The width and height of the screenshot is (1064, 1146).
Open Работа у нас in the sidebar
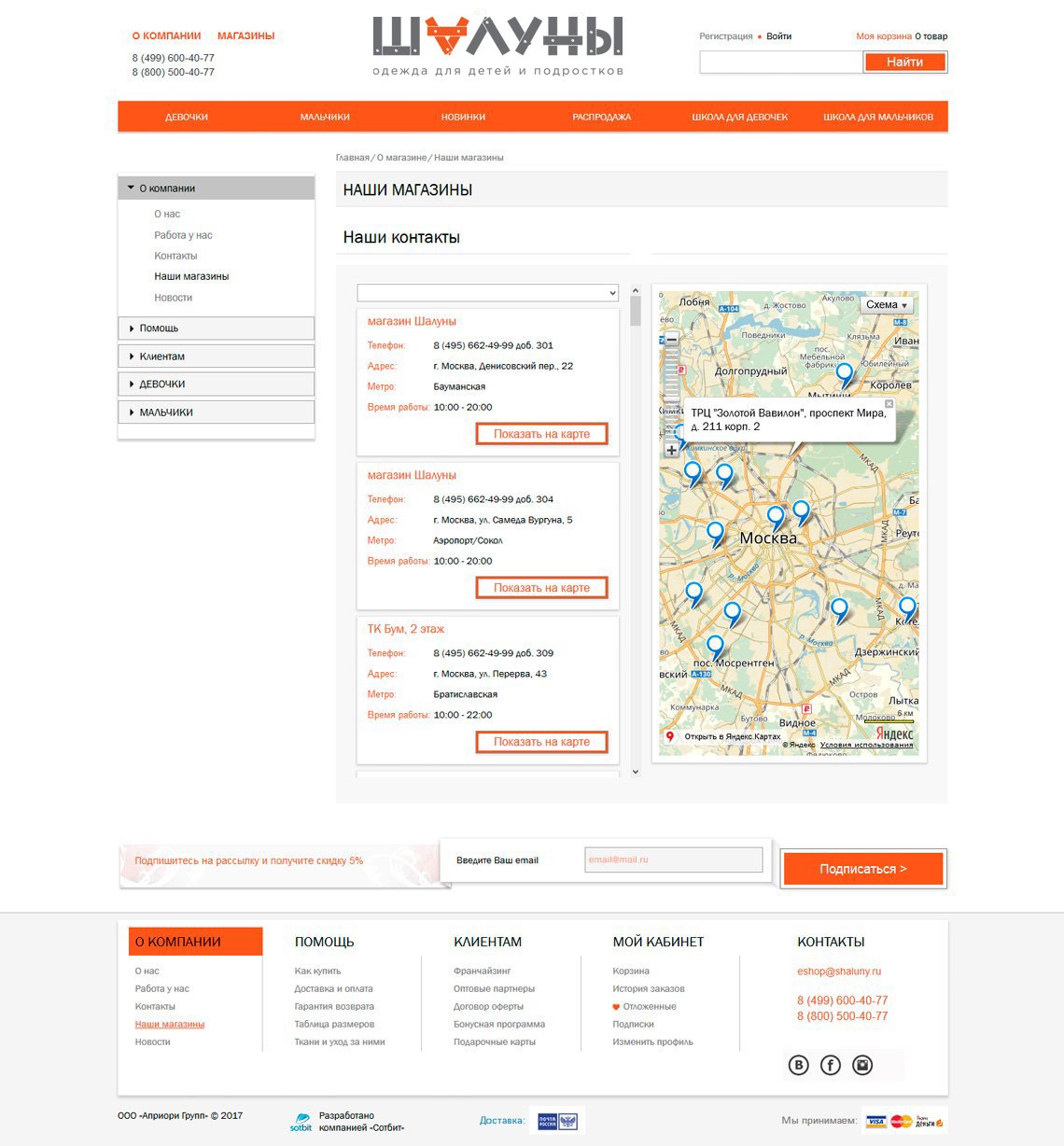[184, 235]
